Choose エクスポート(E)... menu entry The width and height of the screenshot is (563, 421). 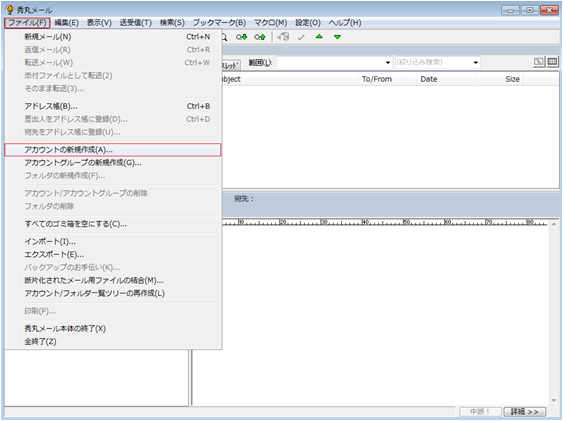113,254
